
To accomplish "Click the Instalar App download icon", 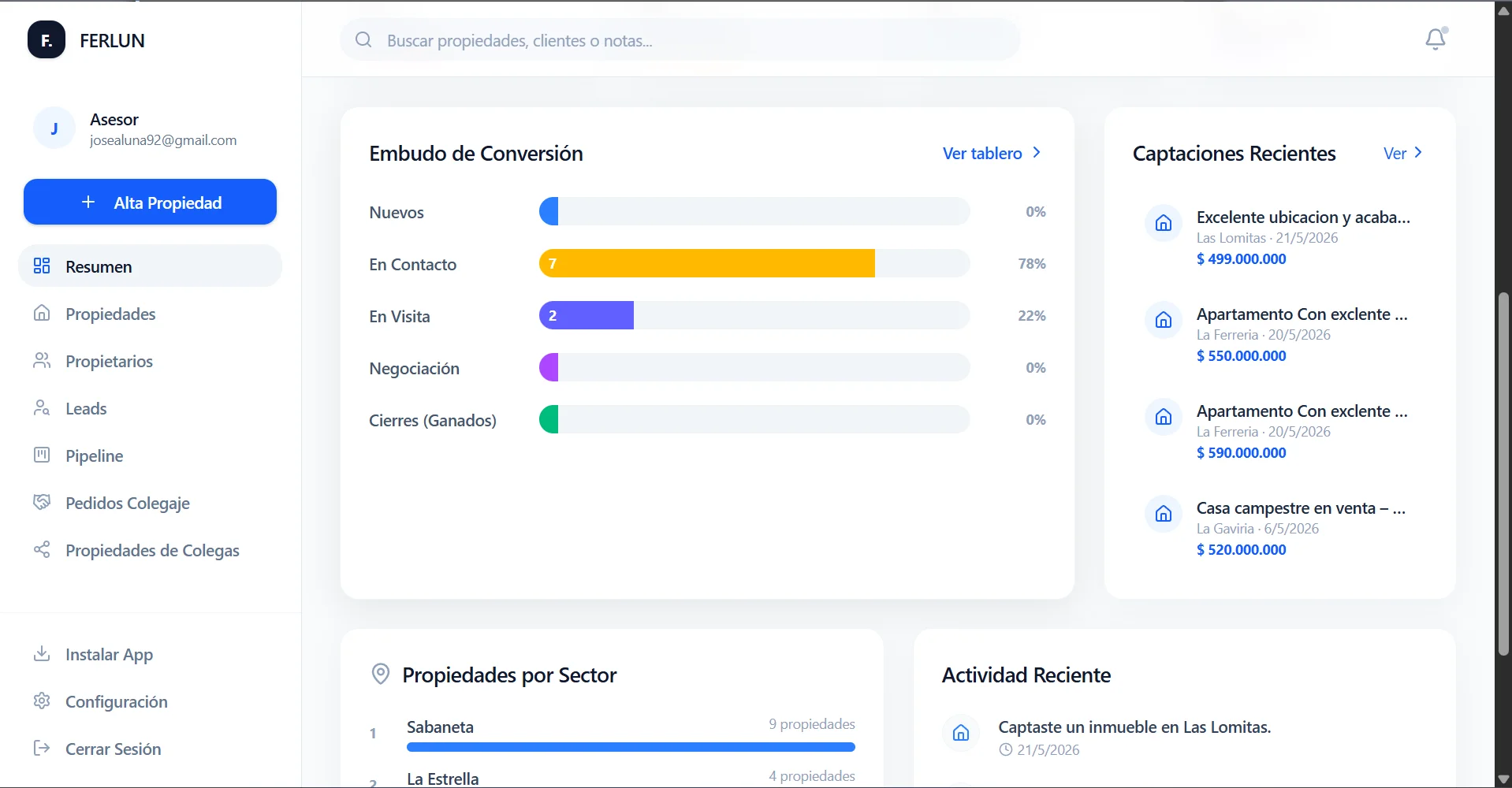I will coord(42,653).
